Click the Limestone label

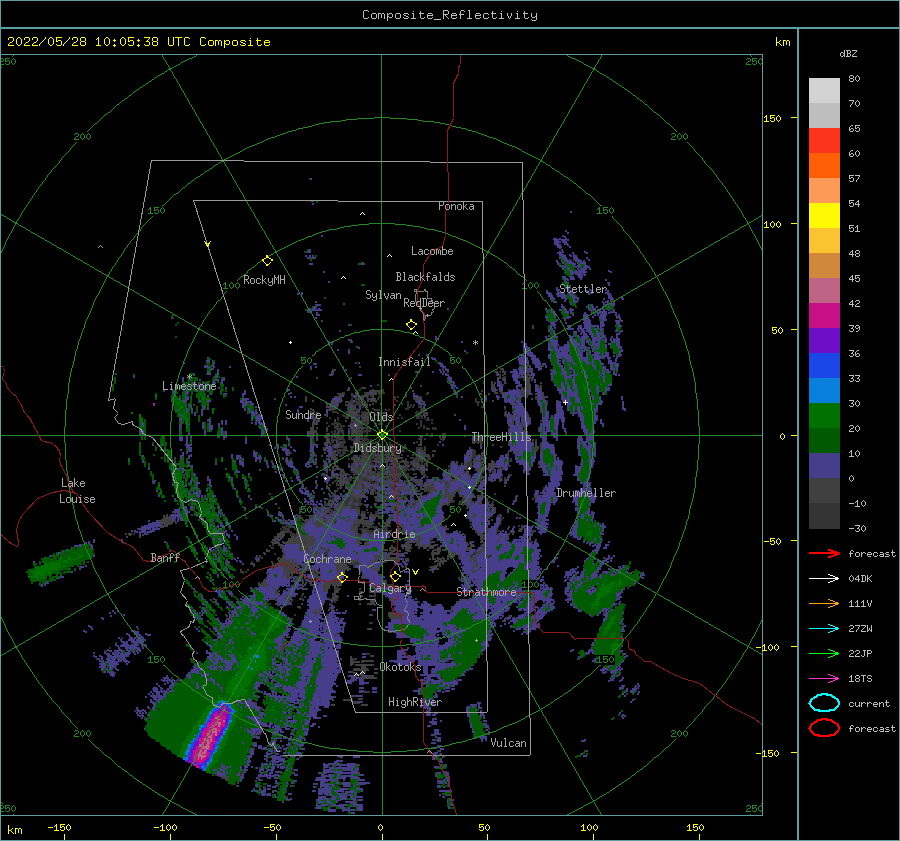coord(189,386)
